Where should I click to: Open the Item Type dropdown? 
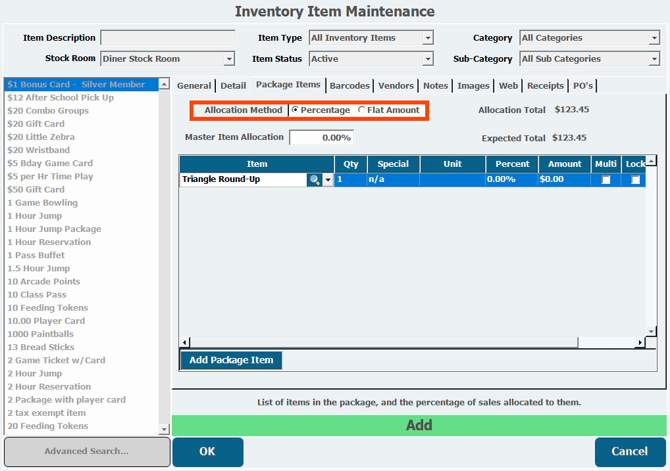pyautogui.click(x=428, y=38)
